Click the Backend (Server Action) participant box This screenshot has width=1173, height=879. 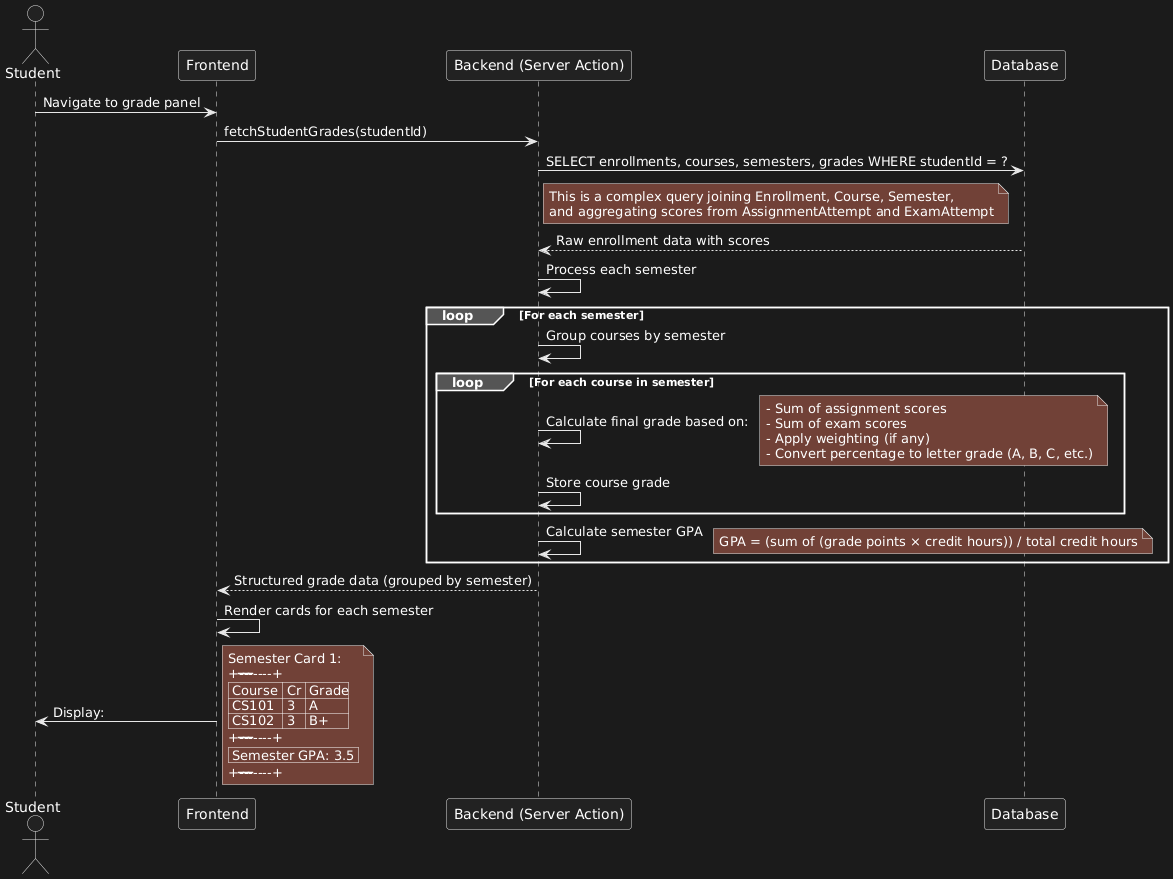[x=539, y=65]
